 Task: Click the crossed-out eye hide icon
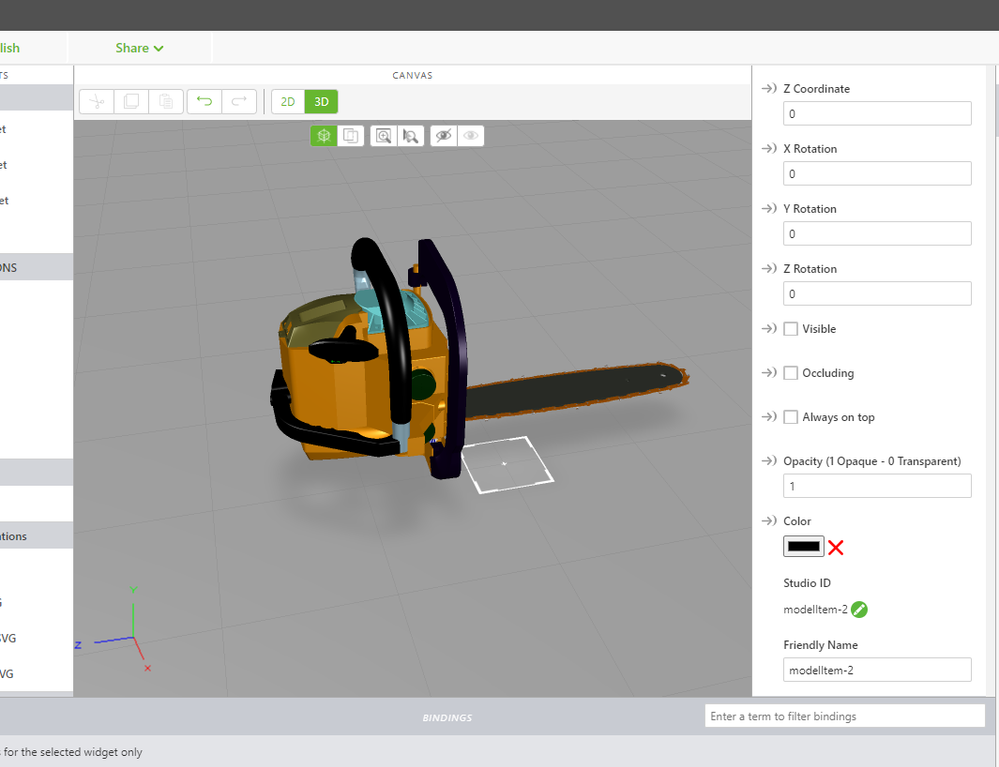pyautogui.click(x=443, y=135)
